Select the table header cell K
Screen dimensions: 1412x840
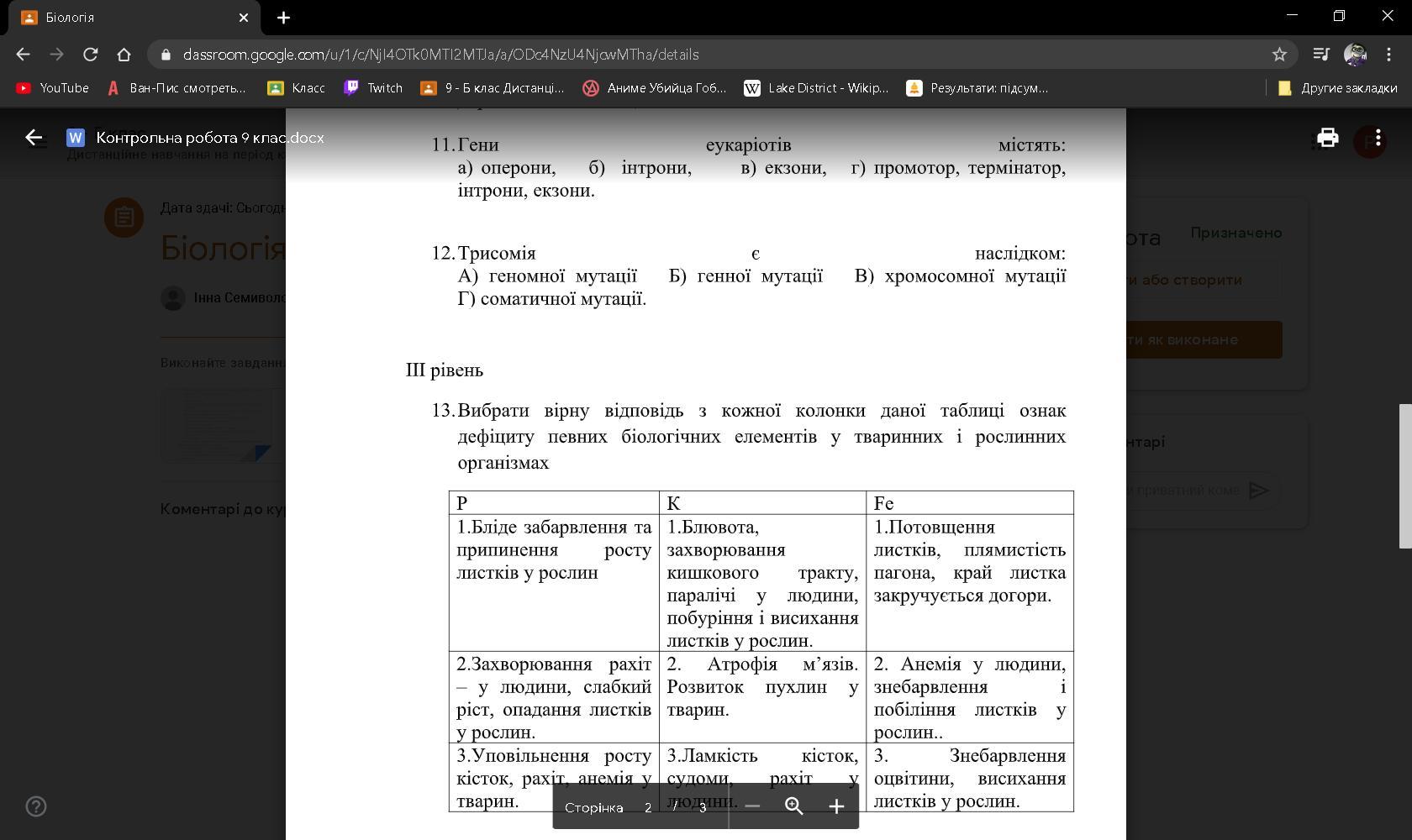[x=762, y=502]
